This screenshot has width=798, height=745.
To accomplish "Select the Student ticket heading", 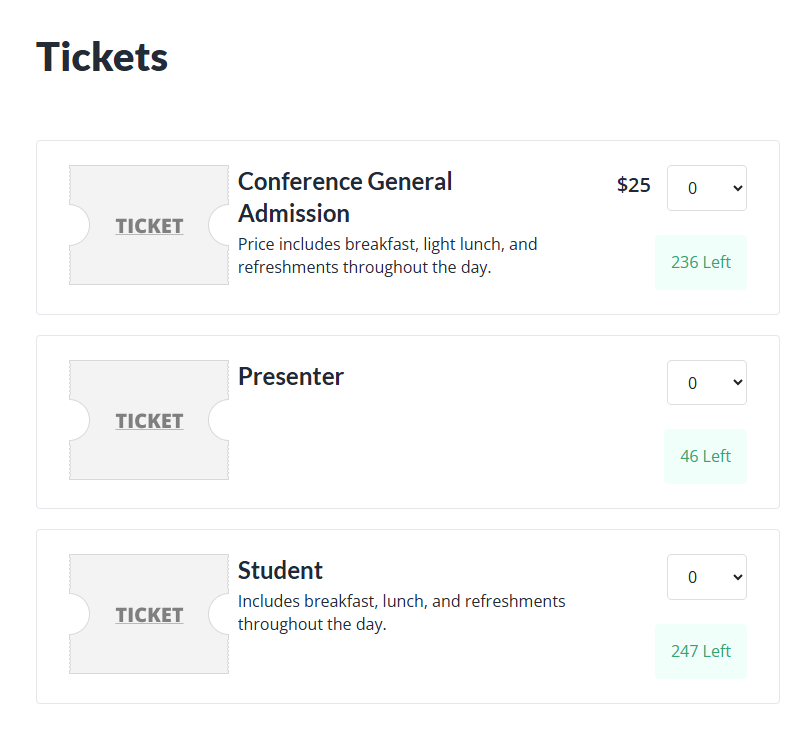I will [x=280, y=571].
